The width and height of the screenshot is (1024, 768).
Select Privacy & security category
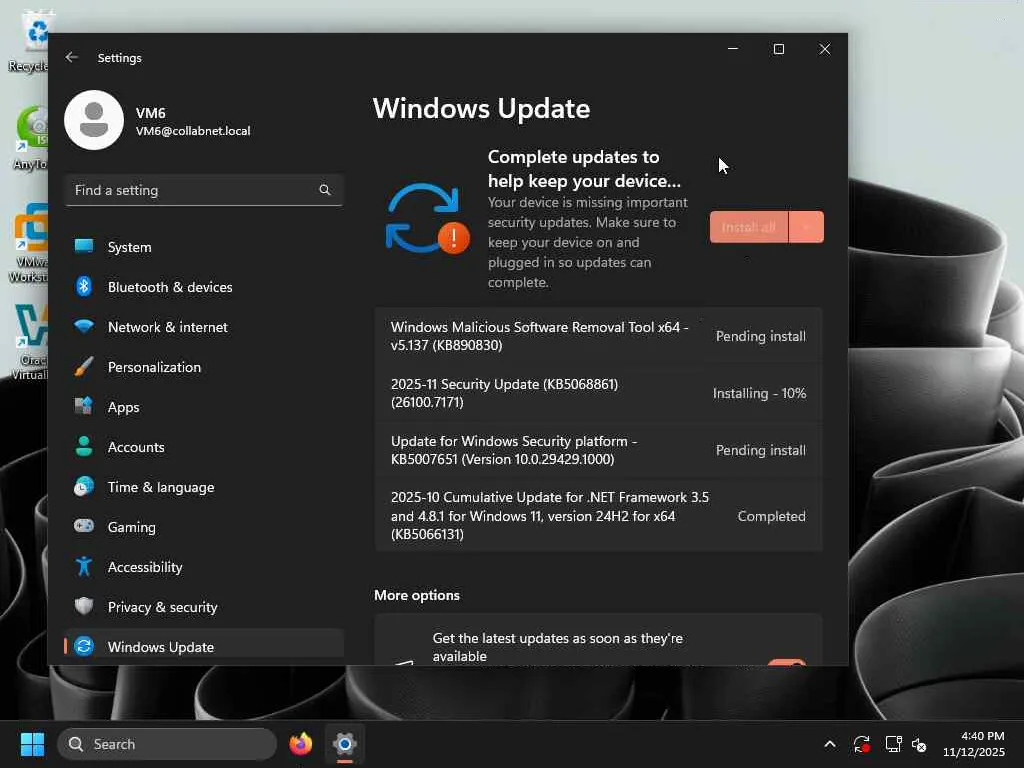(204, 607)
